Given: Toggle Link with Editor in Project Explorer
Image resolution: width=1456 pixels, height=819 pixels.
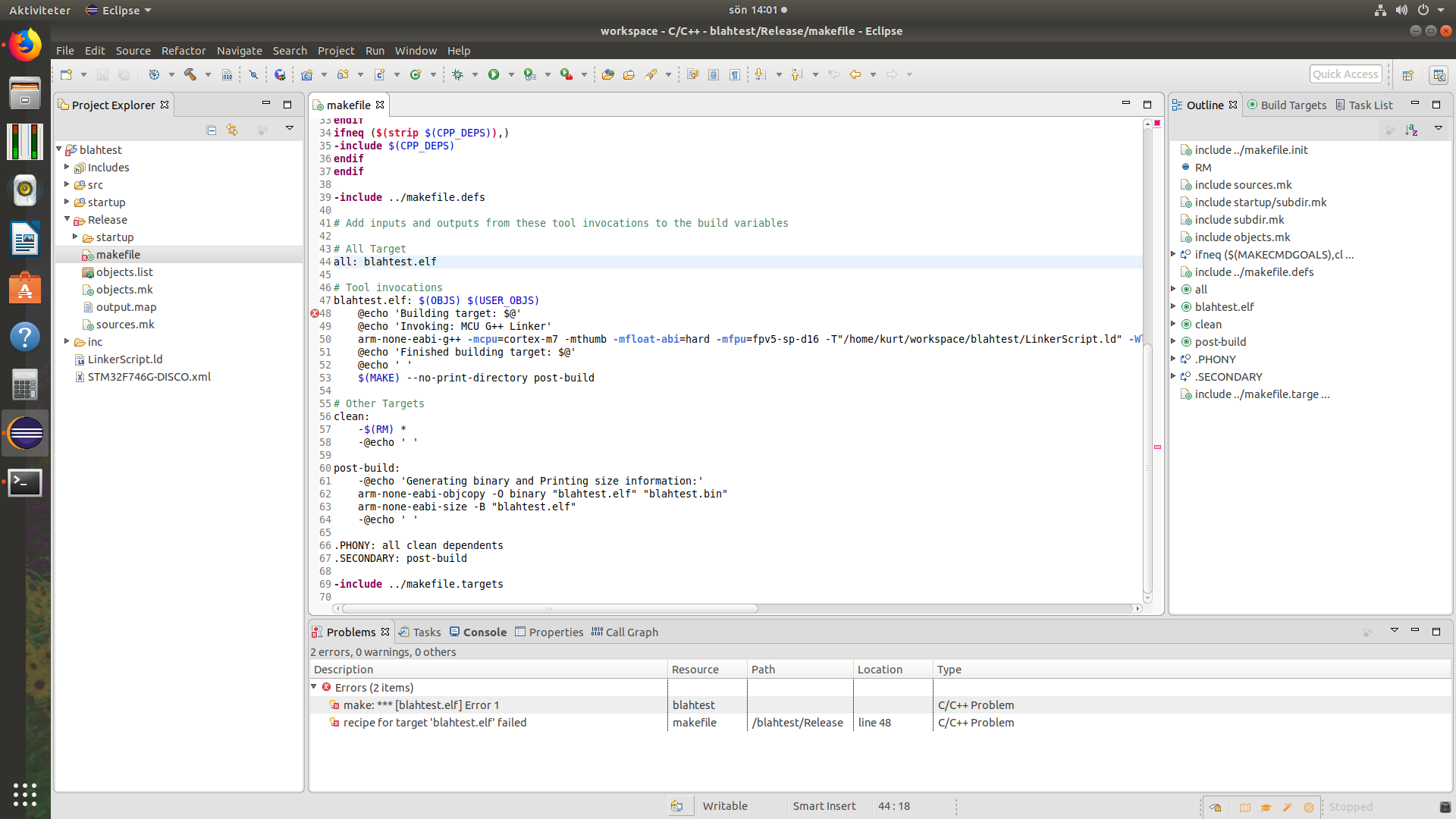Looking at the screenshot, I should point(232,130).
